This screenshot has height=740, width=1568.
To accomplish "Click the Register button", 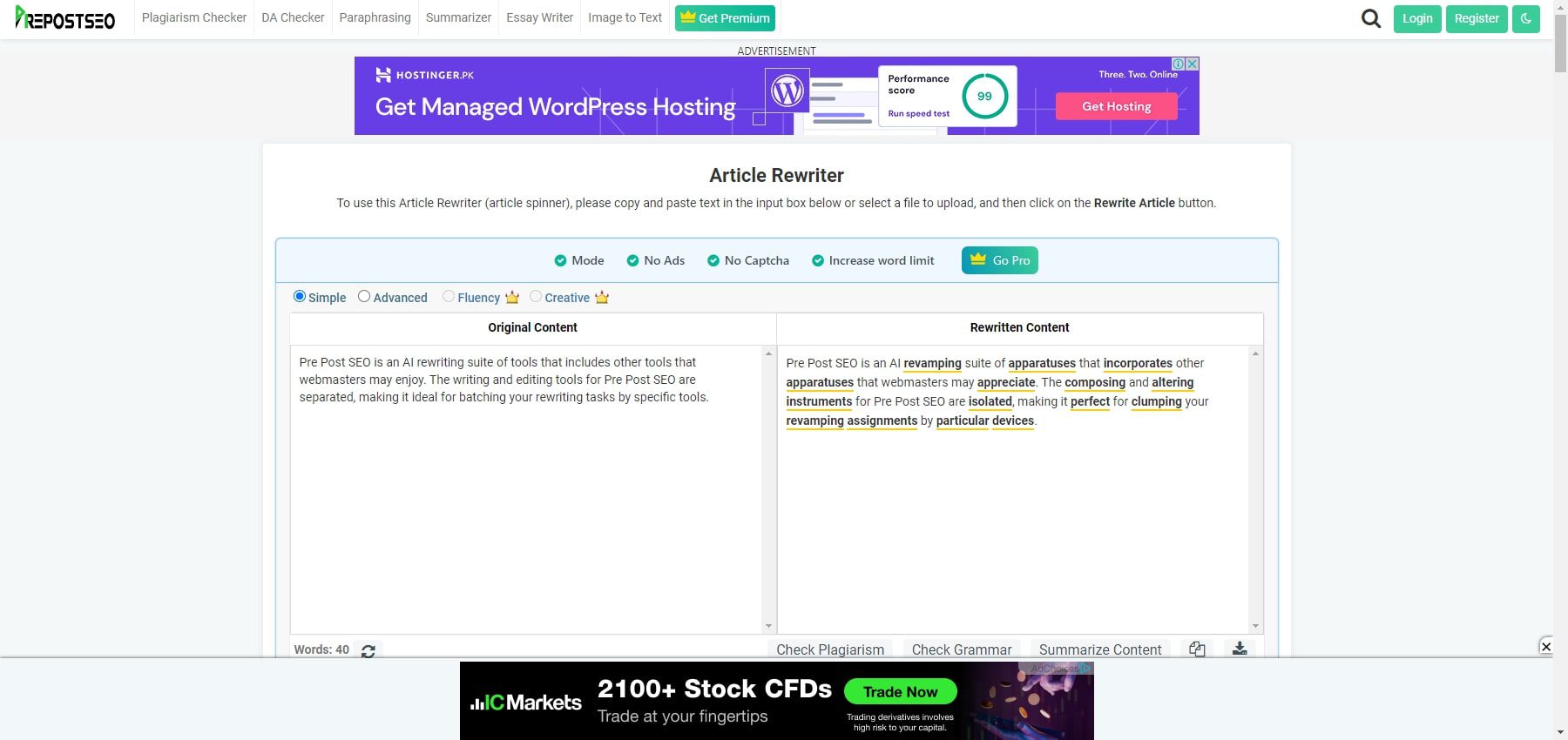I will (1477, 18).
